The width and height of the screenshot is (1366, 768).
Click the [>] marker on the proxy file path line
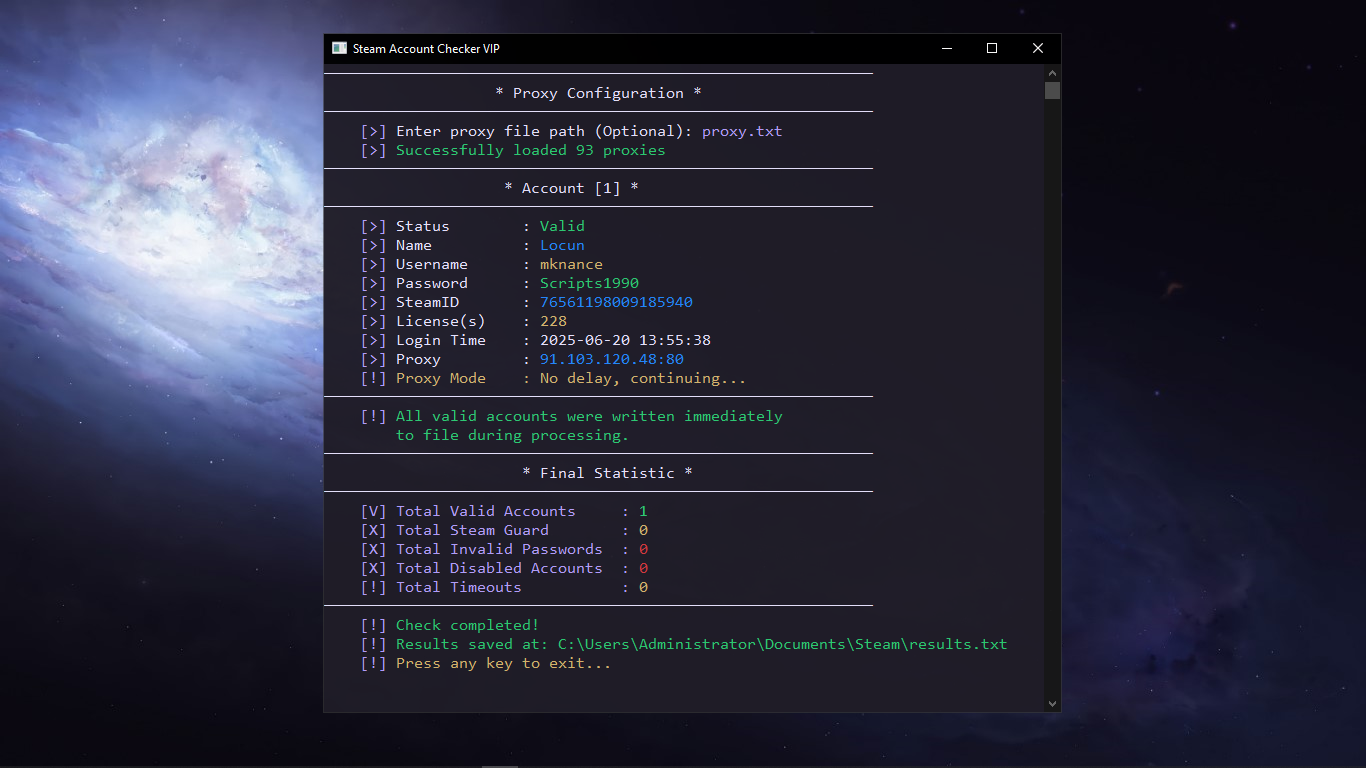(x=372, y=130)
